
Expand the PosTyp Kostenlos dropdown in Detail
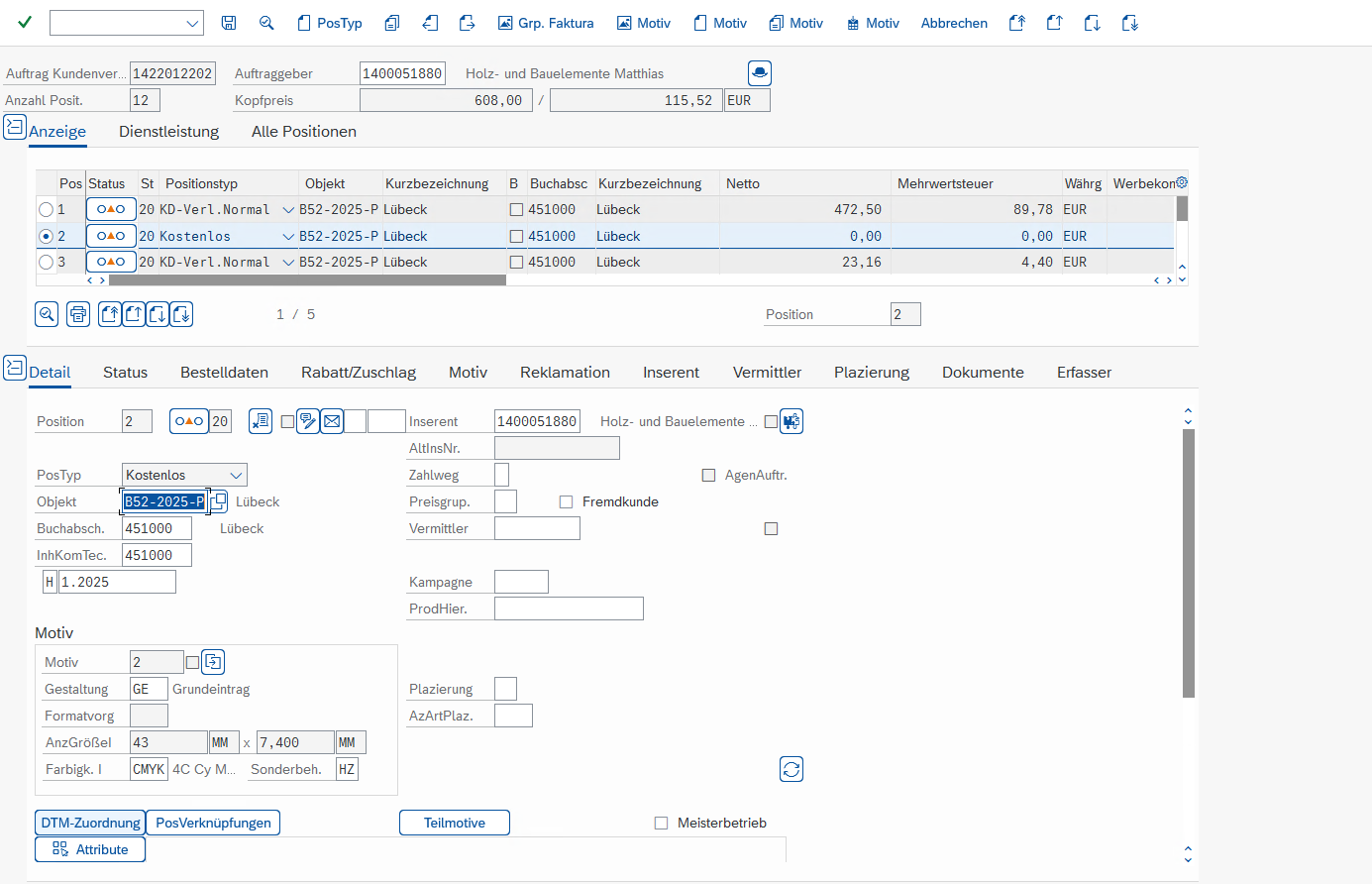coord(236,475)
